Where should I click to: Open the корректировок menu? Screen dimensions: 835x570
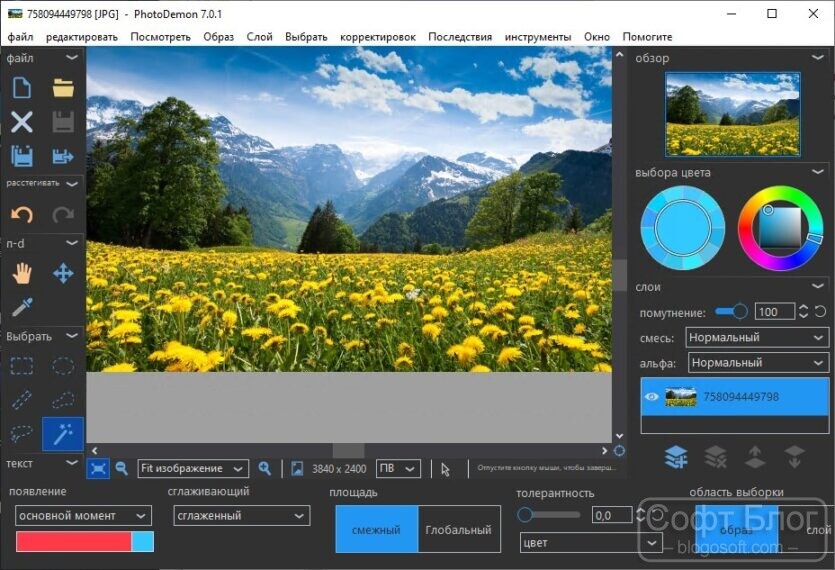pyautogui.click(x=378, y=37)
